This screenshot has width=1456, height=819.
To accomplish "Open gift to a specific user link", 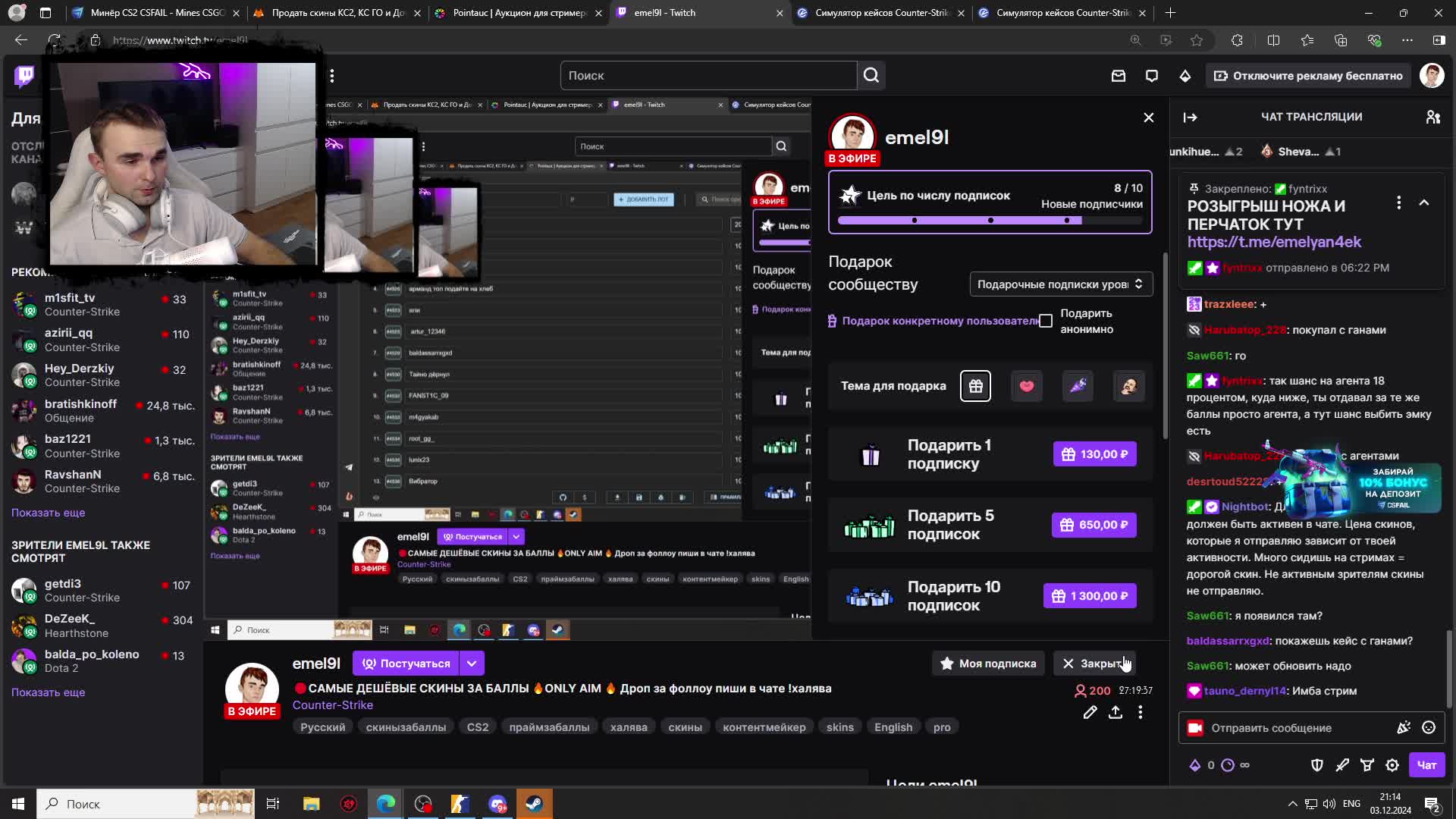I will [x=935, y=321].
